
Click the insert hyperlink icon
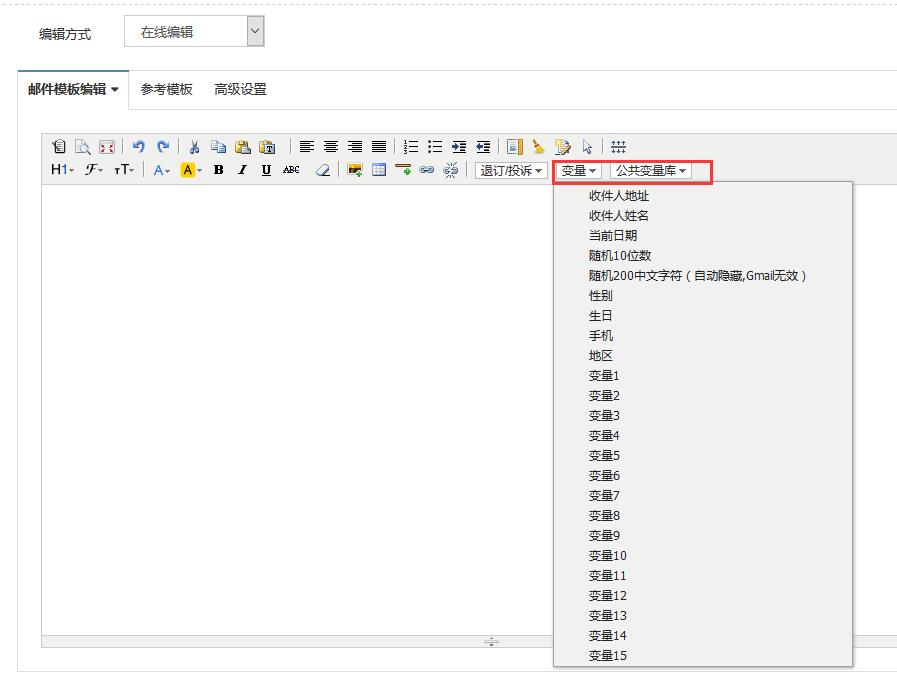pyautogui.click(x=427, y=170)
